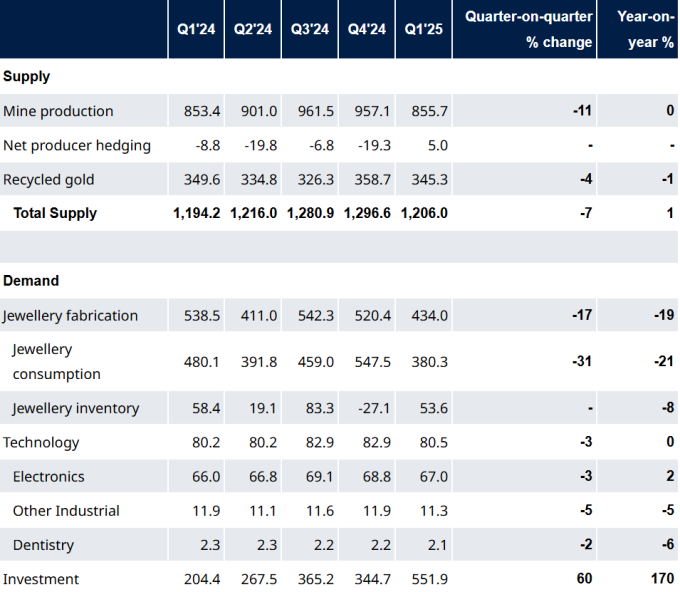The height and width of the screenshot is (592, 680).
Task: Select the Jewellery consumption row label
Action: click(56, 361)
